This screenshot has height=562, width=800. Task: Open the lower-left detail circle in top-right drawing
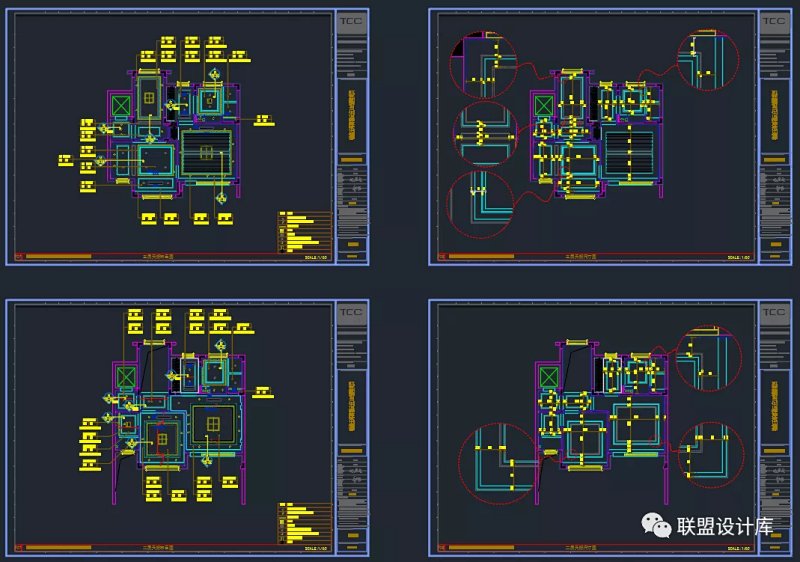pyautogui.click(x=480, y=204)
